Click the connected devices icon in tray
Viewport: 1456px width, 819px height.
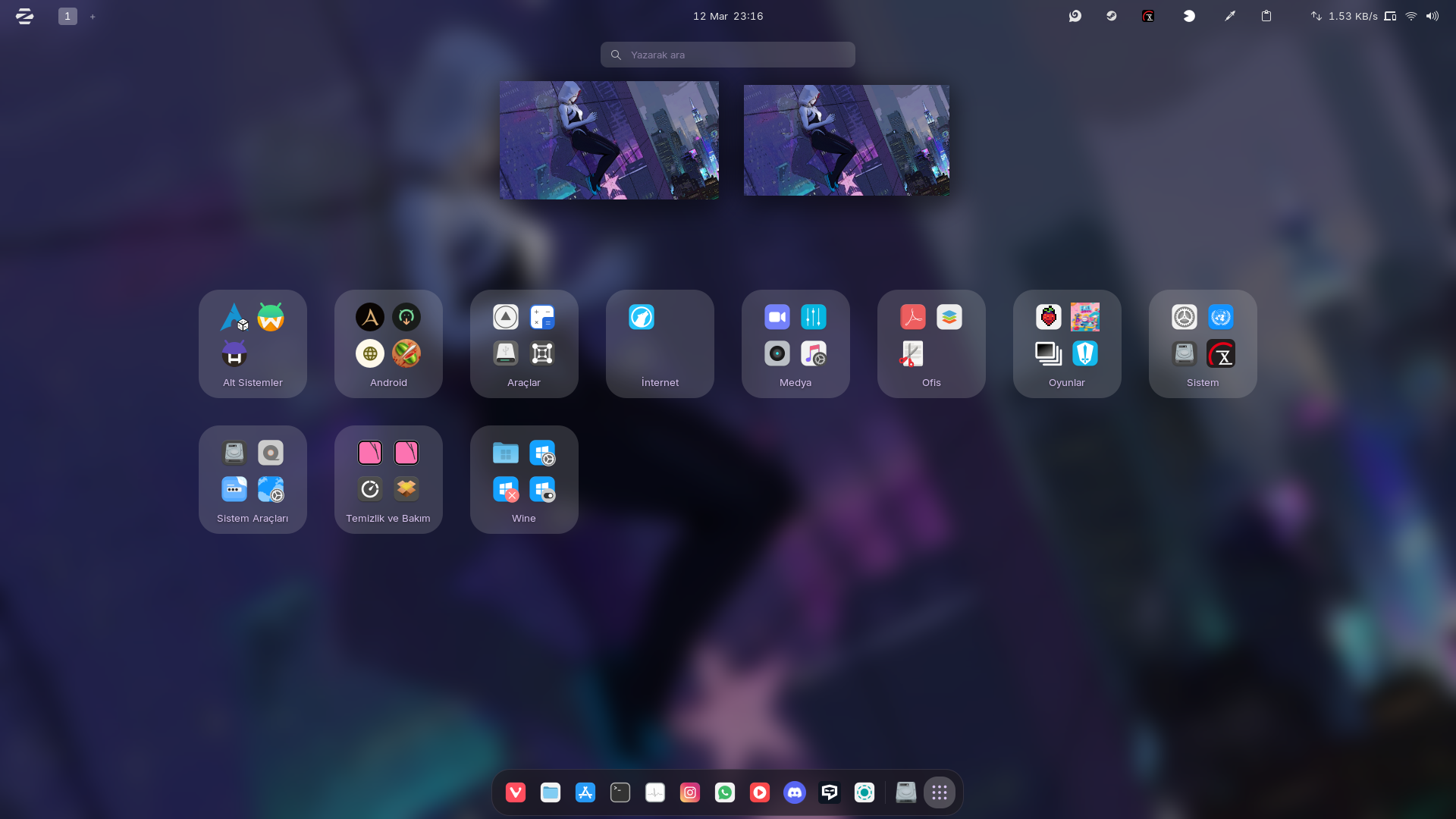coord(1390,16)
